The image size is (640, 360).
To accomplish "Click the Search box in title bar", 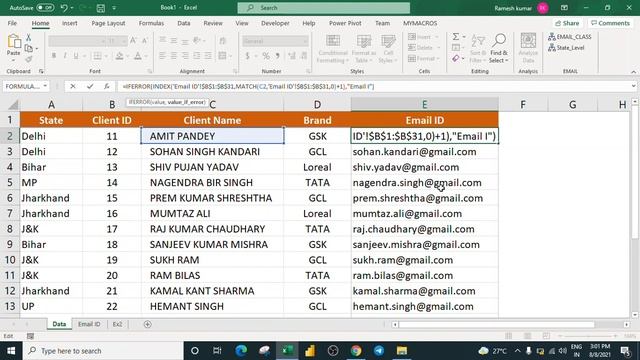I will point(324,8).
